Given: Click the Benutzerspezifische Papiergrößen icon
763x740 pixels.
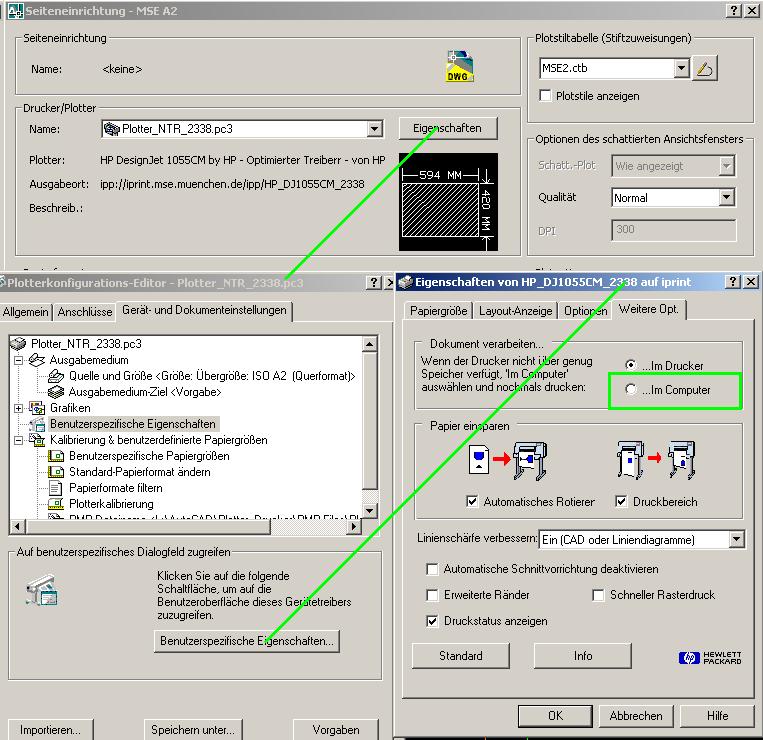Looking at the screenshot, I should tap(56, 456).
